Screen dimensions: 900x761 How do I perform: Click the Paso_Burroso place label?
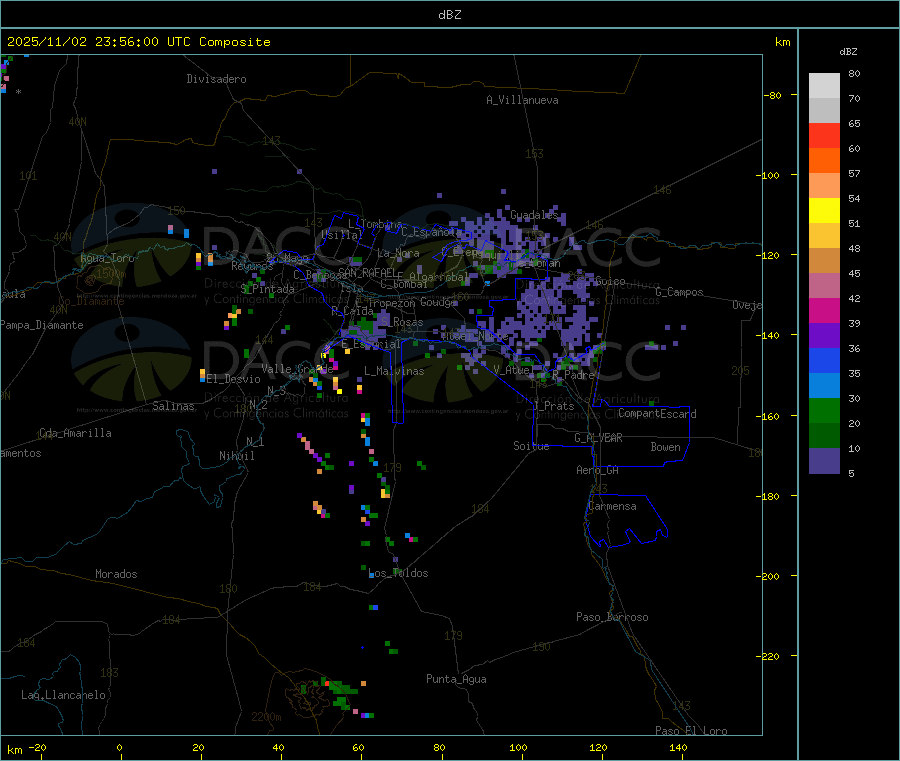coord(612,617)
